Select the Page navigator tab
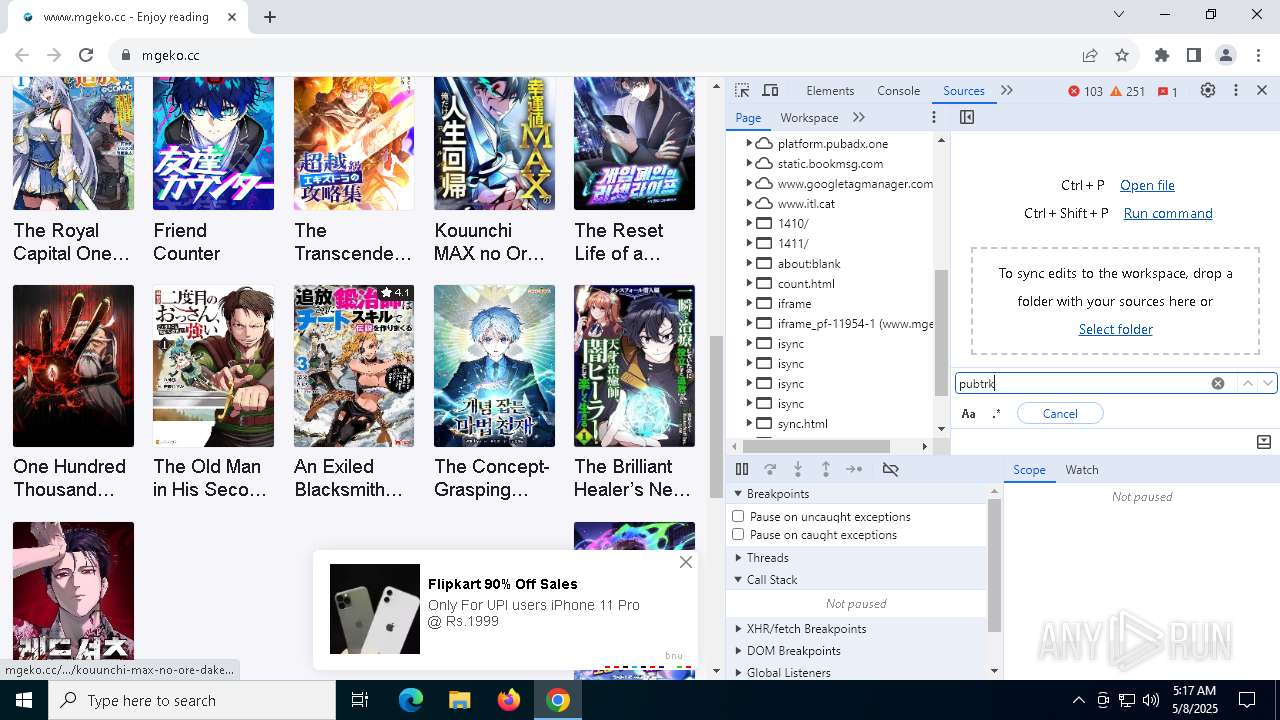 tap(748, 117)
